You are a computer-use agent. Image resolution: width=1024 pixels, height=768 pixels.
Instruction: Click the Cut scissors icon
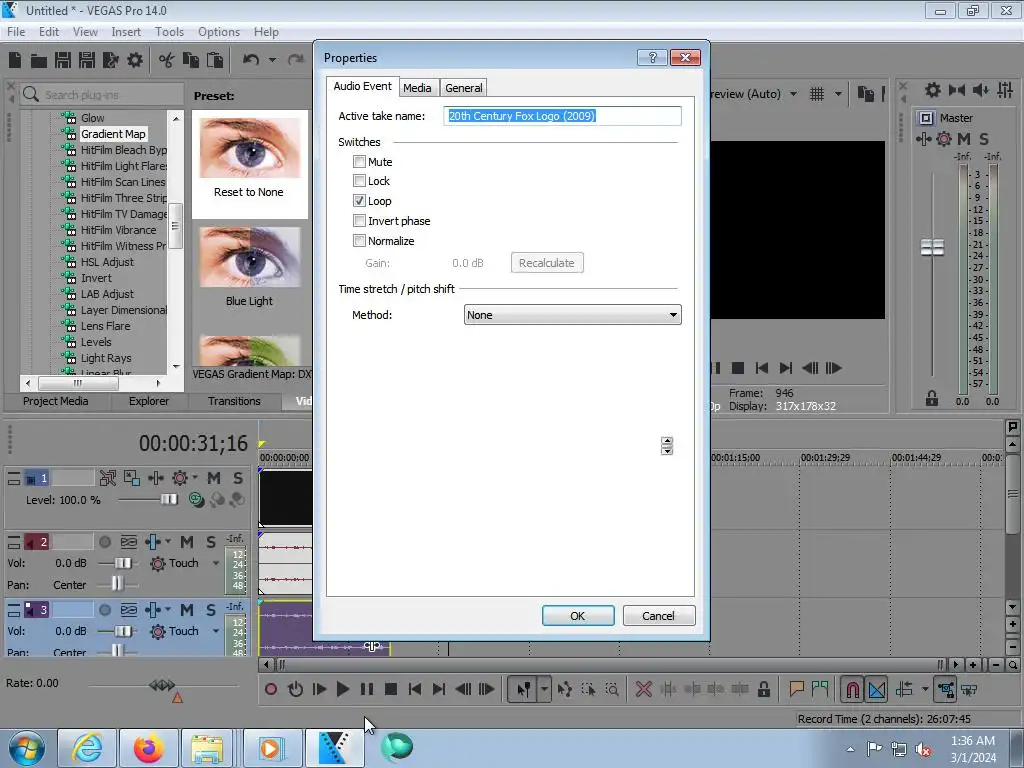[x=167, y=60]
